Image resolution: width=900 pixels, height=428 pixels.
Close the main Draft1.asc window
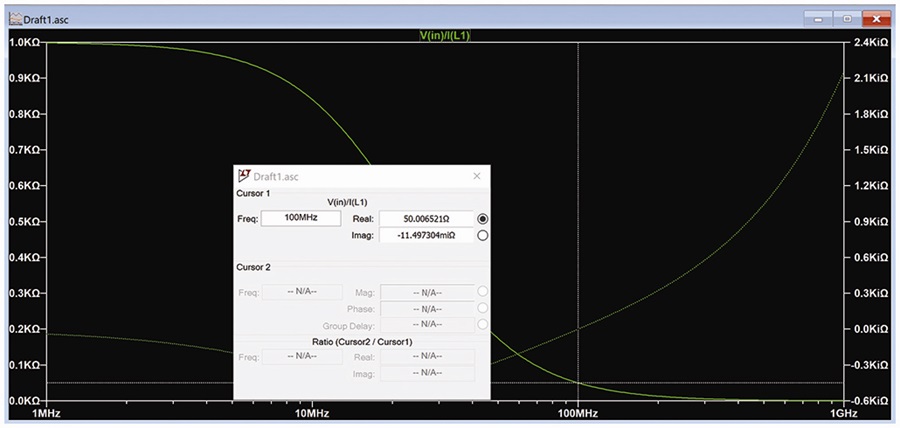pos(876,20)
